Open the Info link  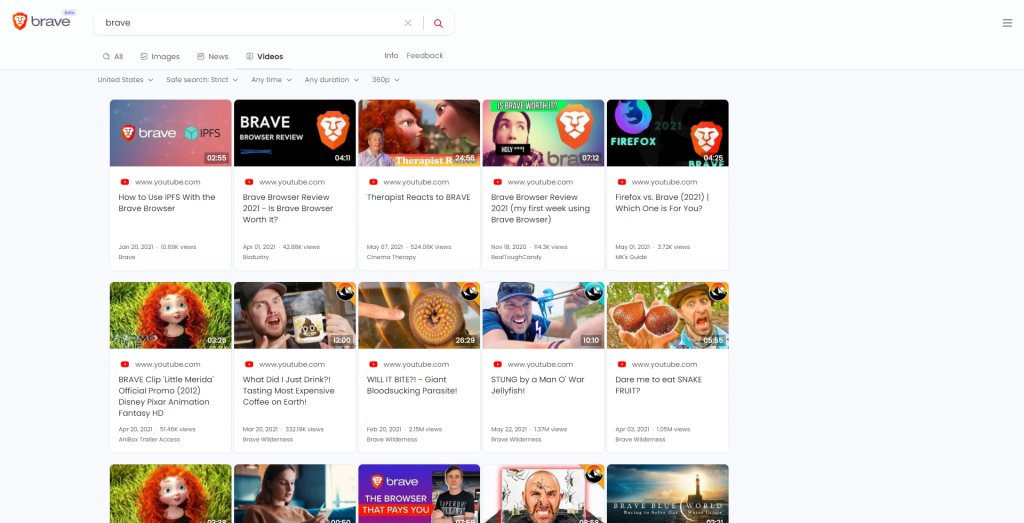tap(391, 56)
